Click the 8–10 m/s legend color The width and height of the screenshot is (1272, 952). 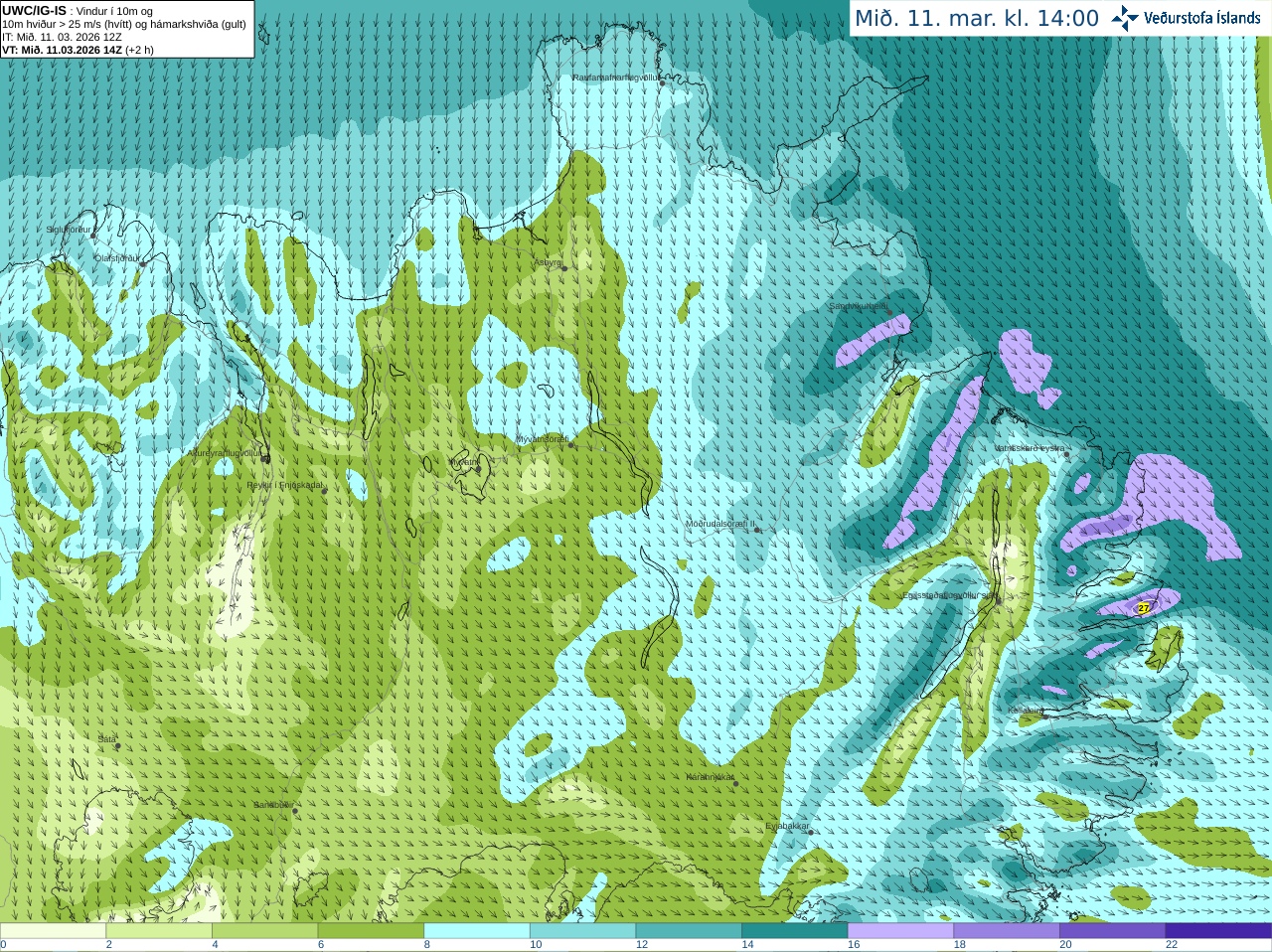(x=477, y=931)
